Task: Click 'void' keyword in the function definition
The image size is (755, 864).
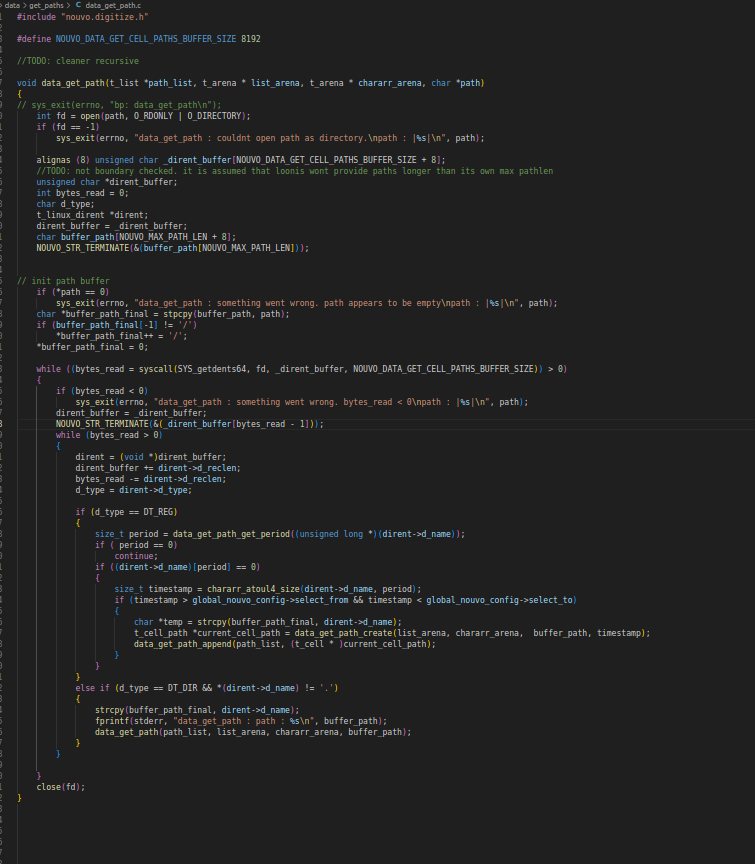Action: pos(26,83)
